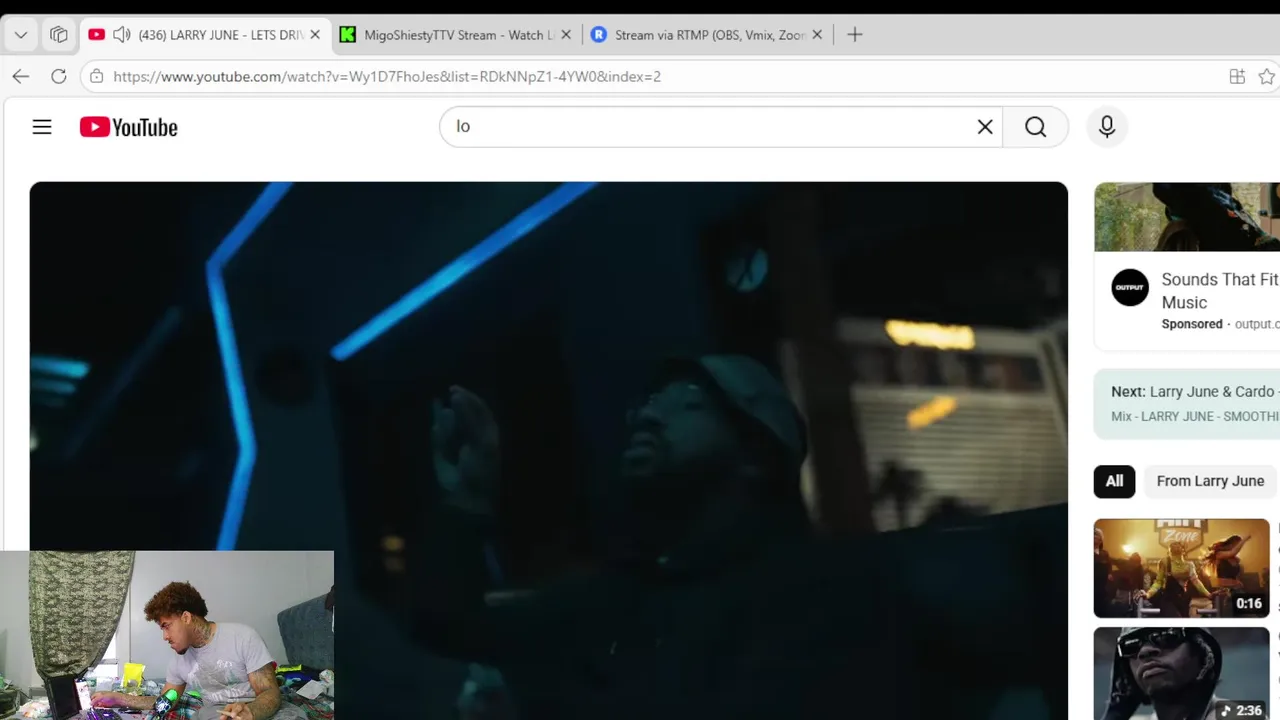Run search with the magnifier button
The height and width of the screenshot is (720, 1280).
(x=1036, y=127)
